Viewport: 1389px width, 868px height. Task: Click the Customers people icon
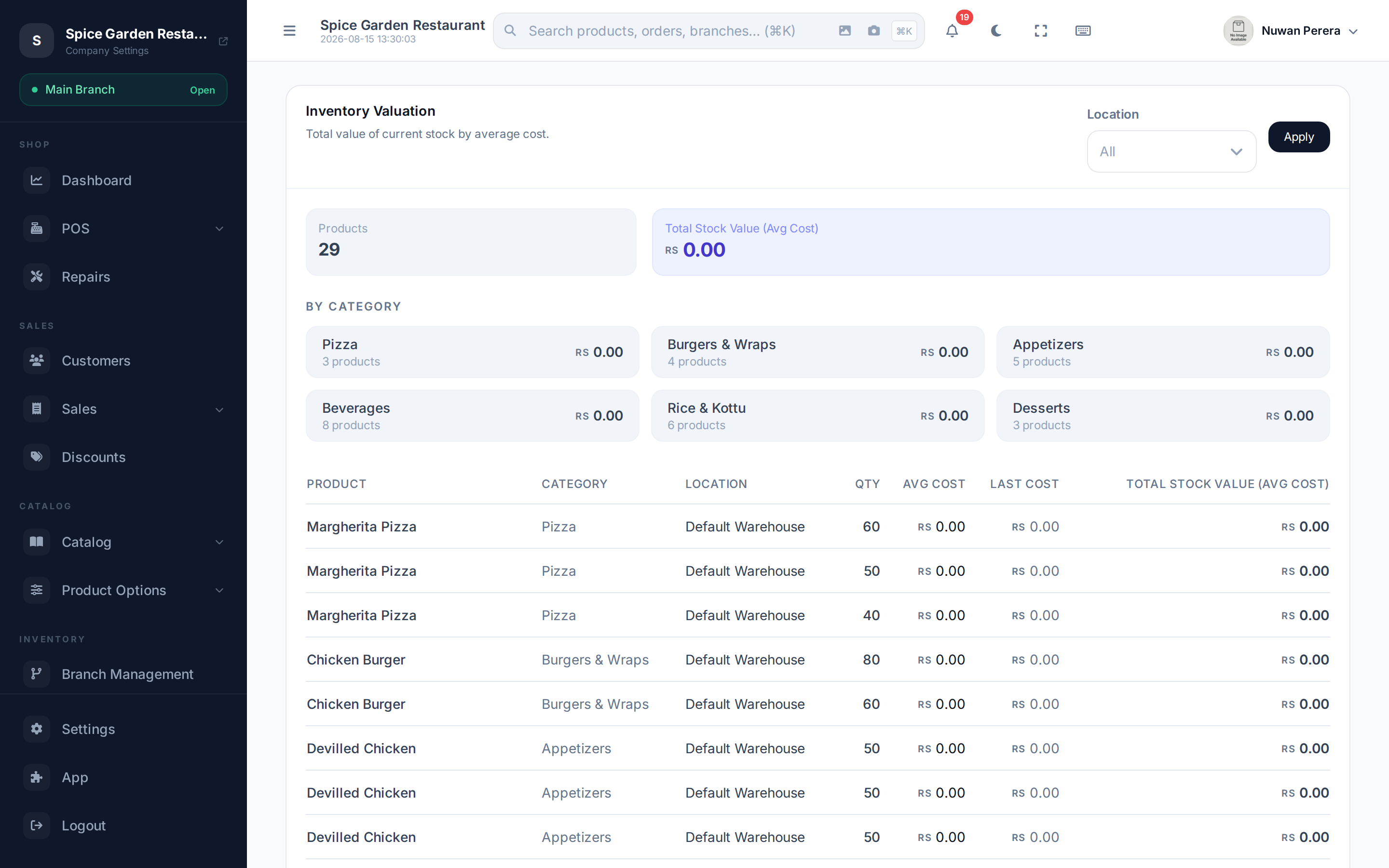(37, 361)
